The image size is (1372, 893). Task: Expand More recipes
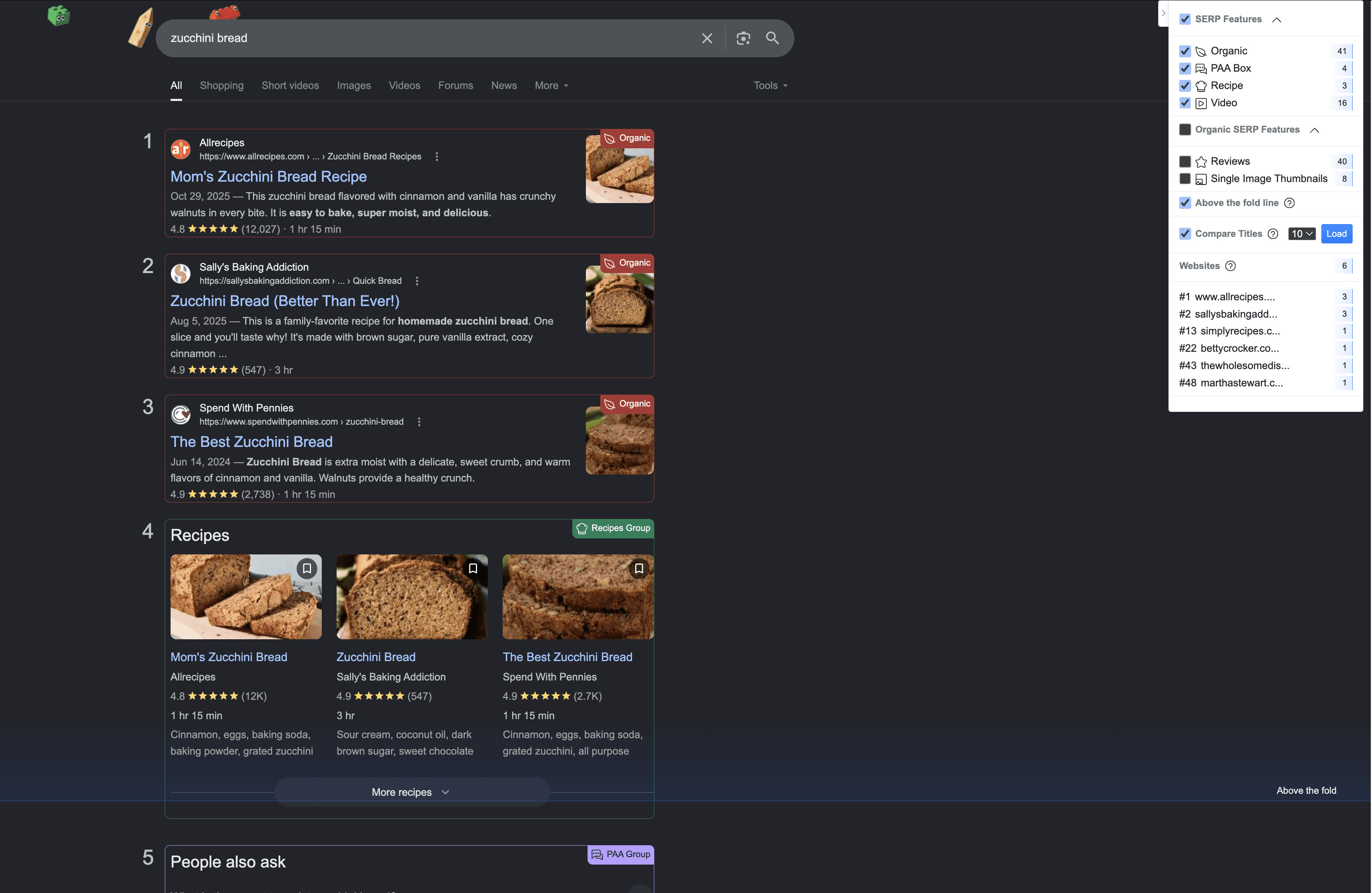[412, 792]
